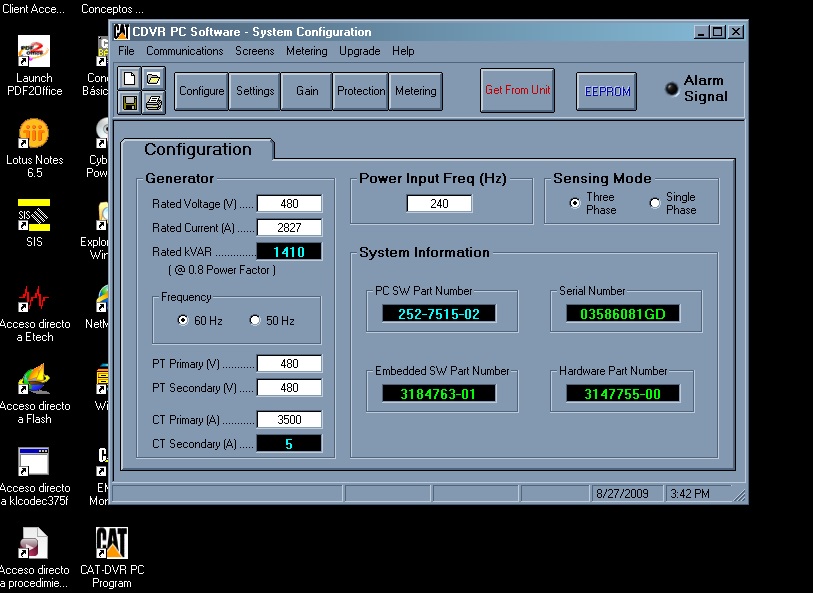
Task: Select the CAT-DVR PC Program desktop icon
Action: [x=111, y=543]
